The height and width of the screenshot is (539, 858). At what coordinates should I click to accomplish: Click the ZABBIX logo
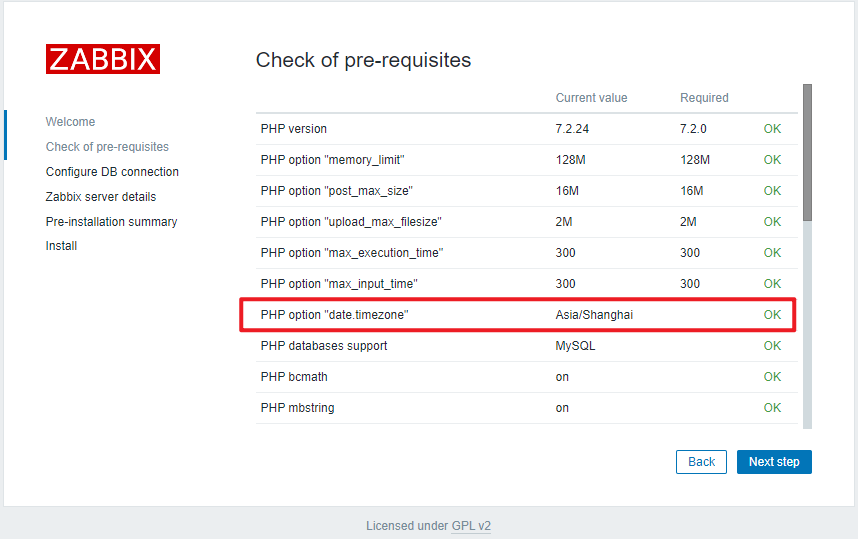[102, 59]
